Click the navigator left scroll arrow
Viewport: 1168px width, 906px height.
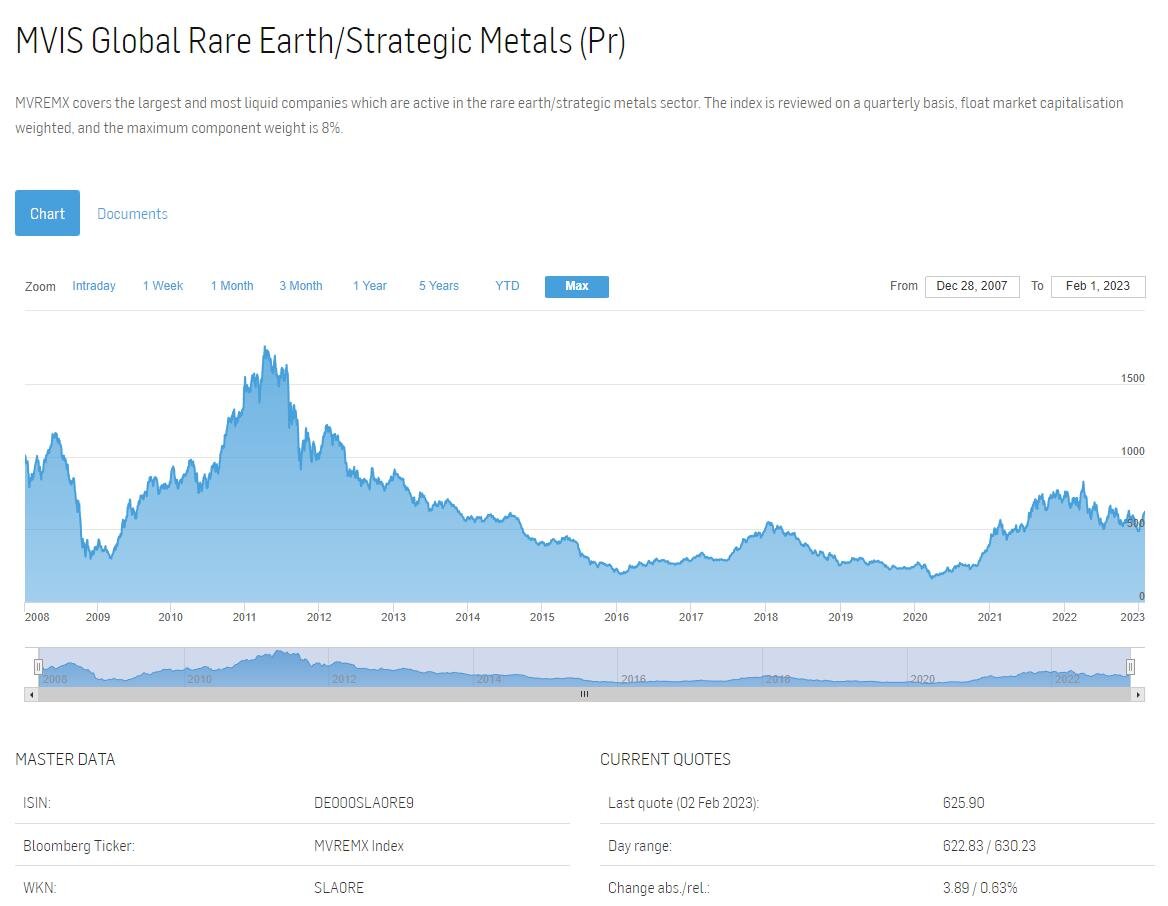pos(31,694)
